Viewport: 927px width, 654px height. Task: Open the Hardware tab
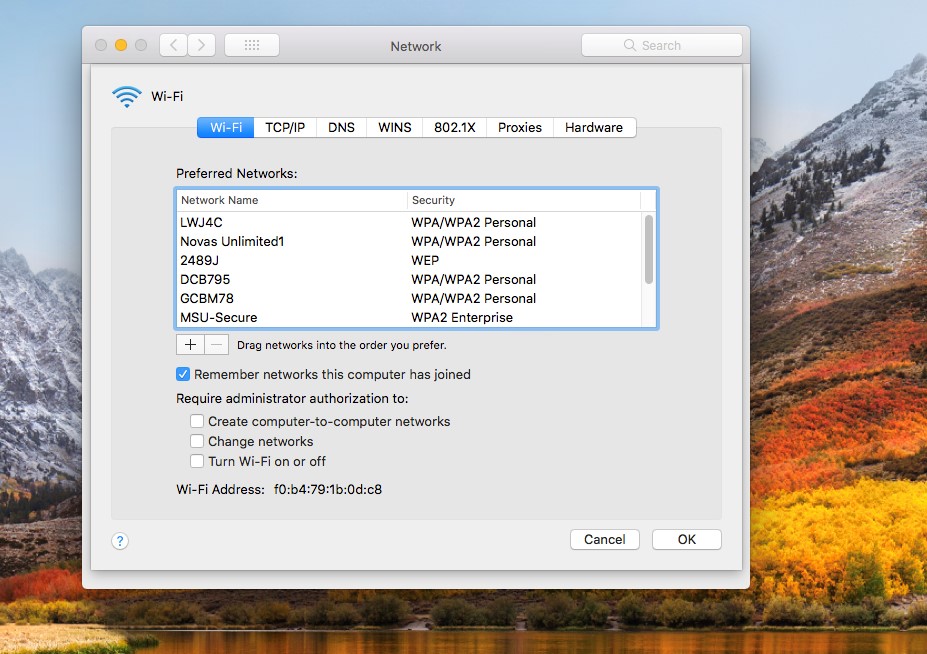[594, 127]
